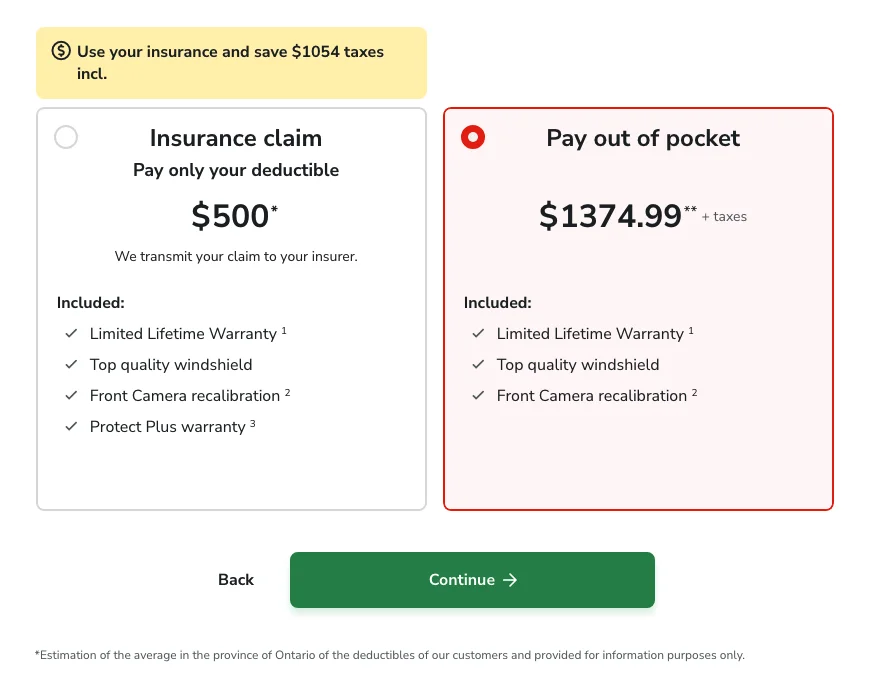The image size is (896, 682).
Task: Click the arrow icon on Continue button
Action: pos(510,580)
